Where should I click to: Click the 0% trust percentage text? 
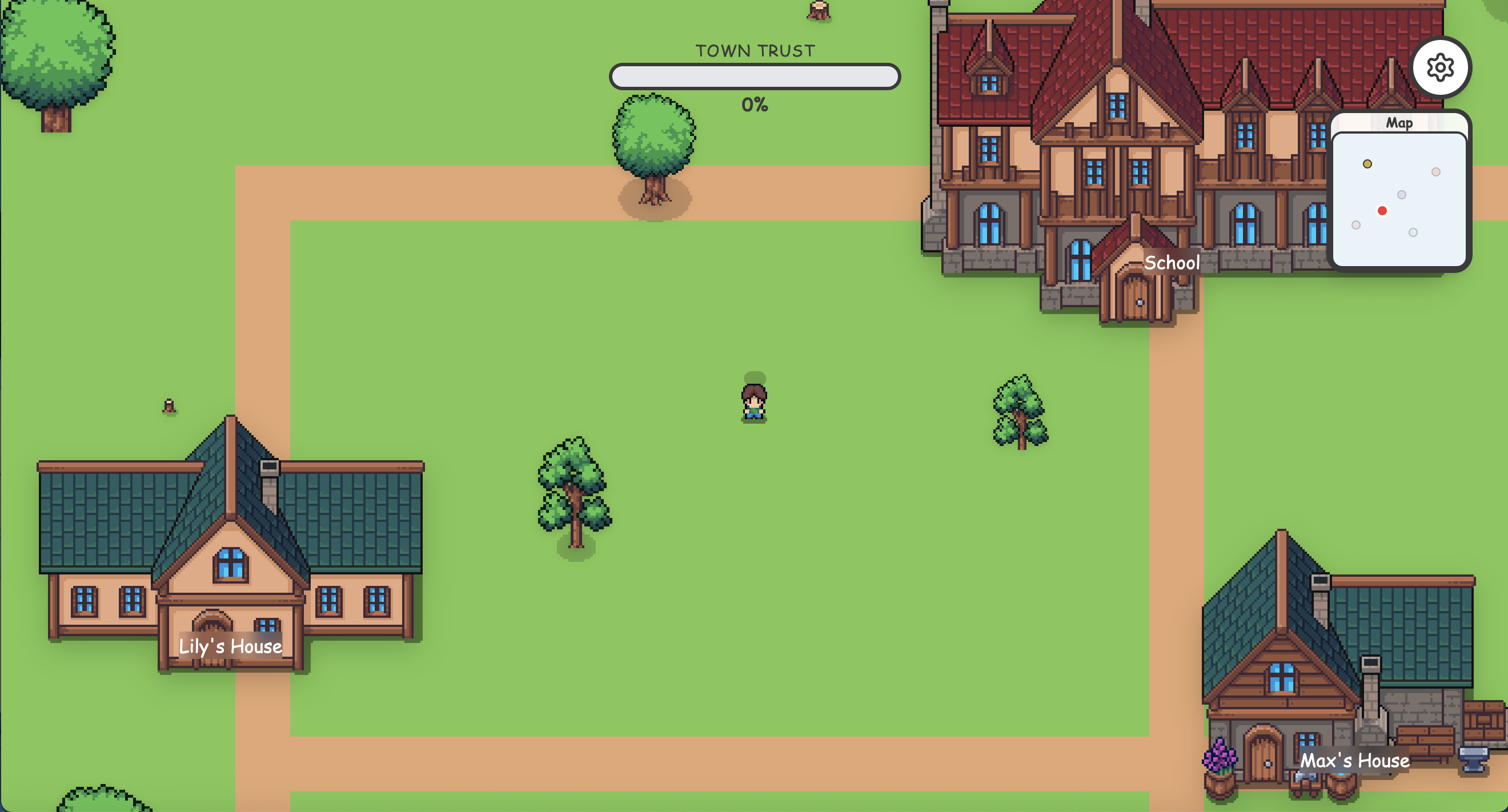click(754, 104)
